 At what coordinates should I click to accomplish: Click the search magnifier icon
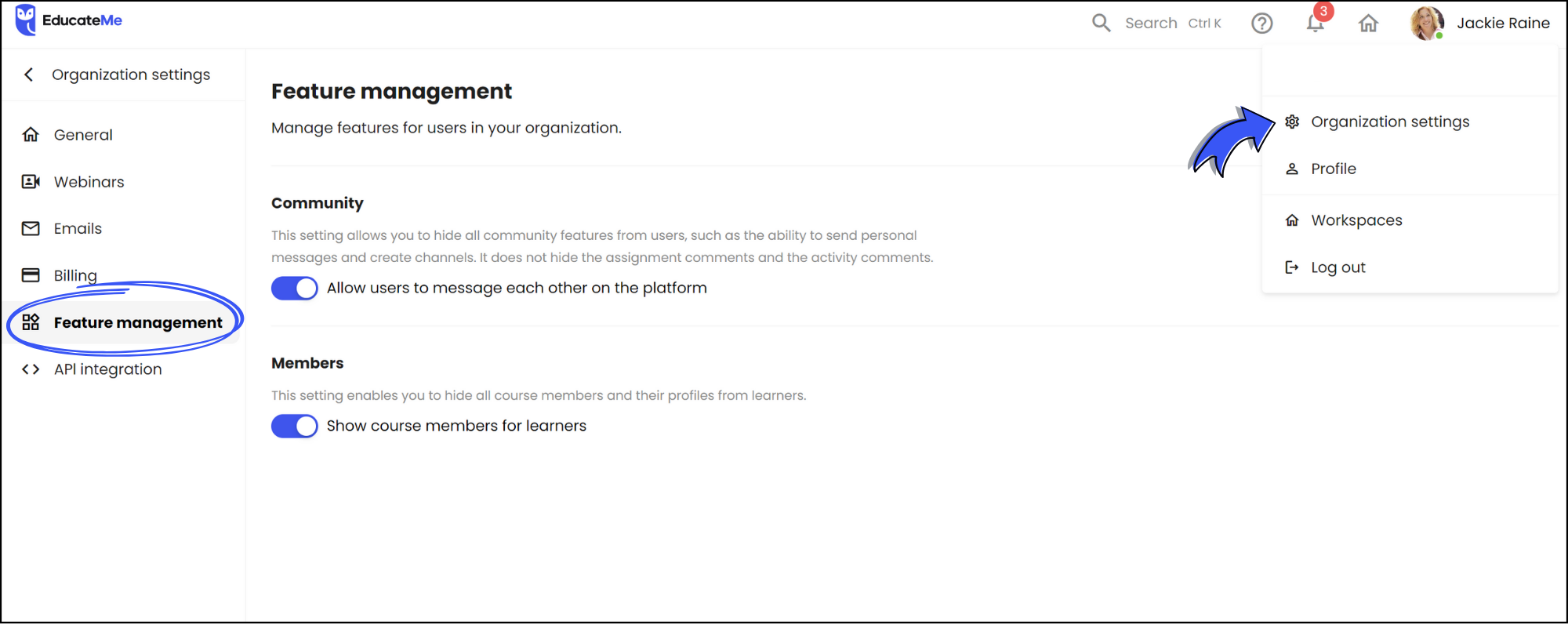[x=1102, y=23]
